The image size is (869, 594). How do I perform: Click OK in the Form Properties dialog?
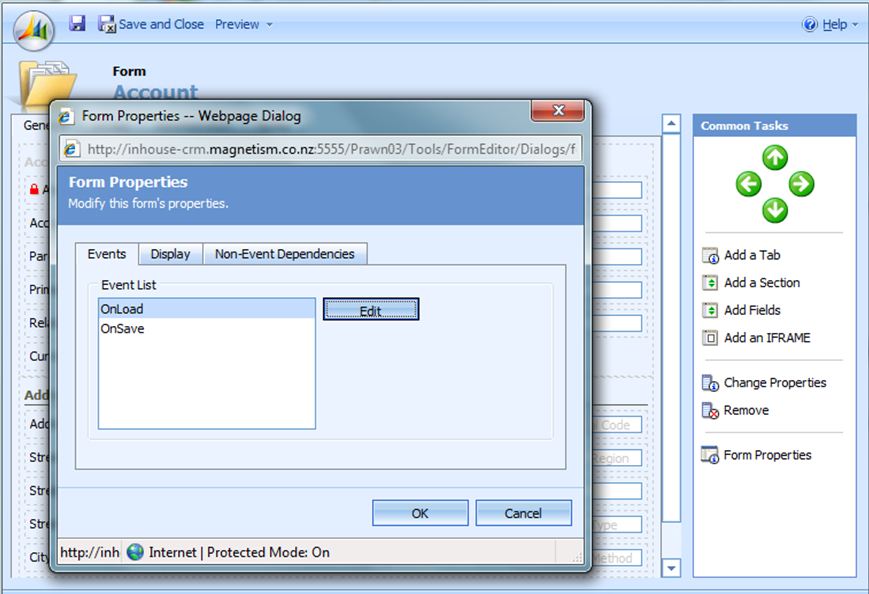point(420,513)
